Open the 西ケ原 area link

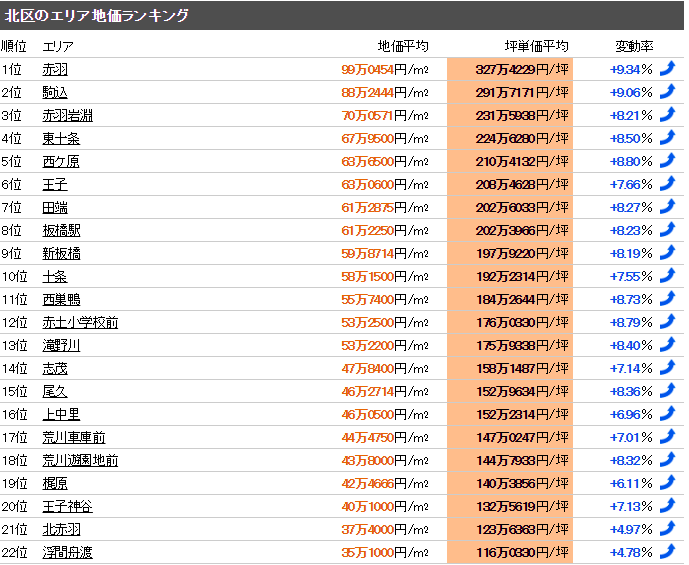[61, 162]
